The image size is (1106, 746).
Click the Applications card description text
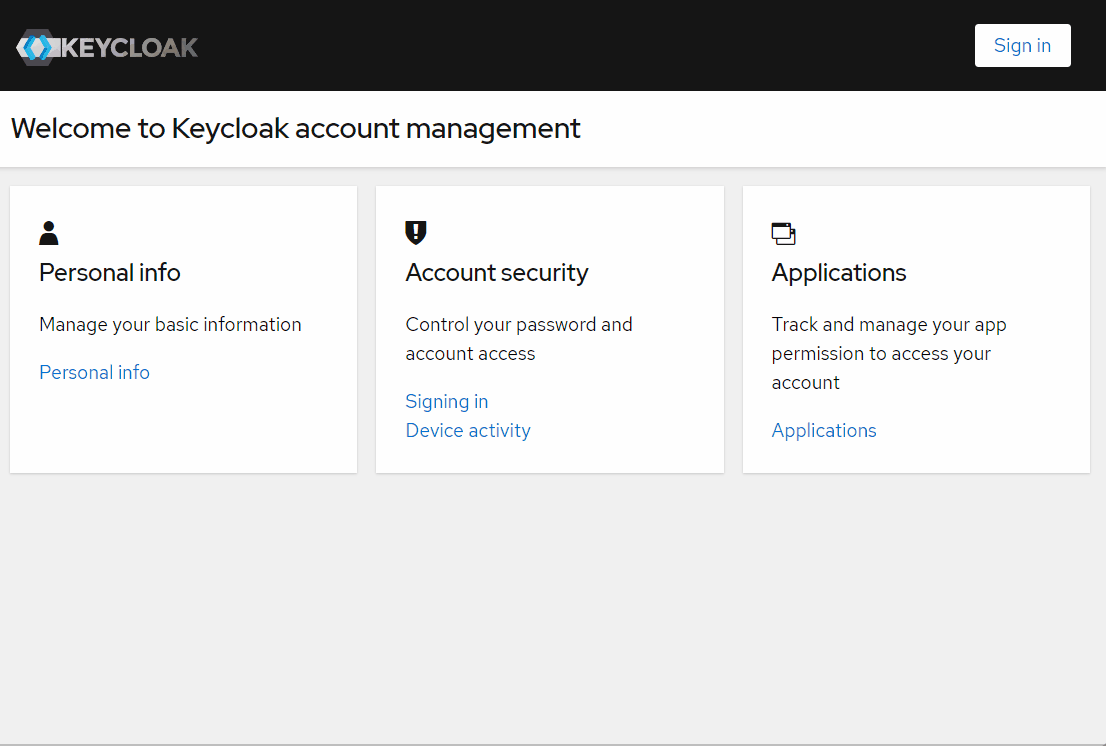[888, 353]
